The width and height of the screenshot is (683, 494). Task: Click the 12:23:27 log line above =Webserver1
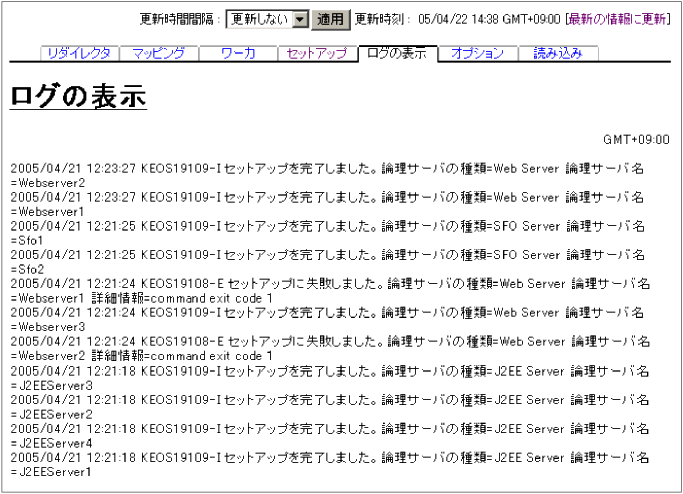[327, 197]
